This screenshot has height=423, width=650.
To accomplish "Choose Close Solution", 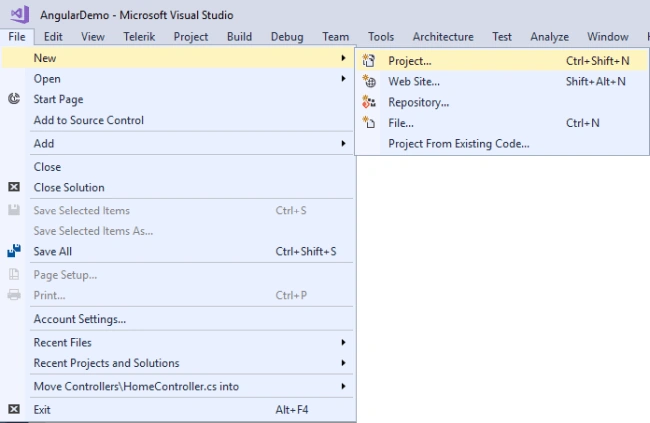I will coord(178,187).
